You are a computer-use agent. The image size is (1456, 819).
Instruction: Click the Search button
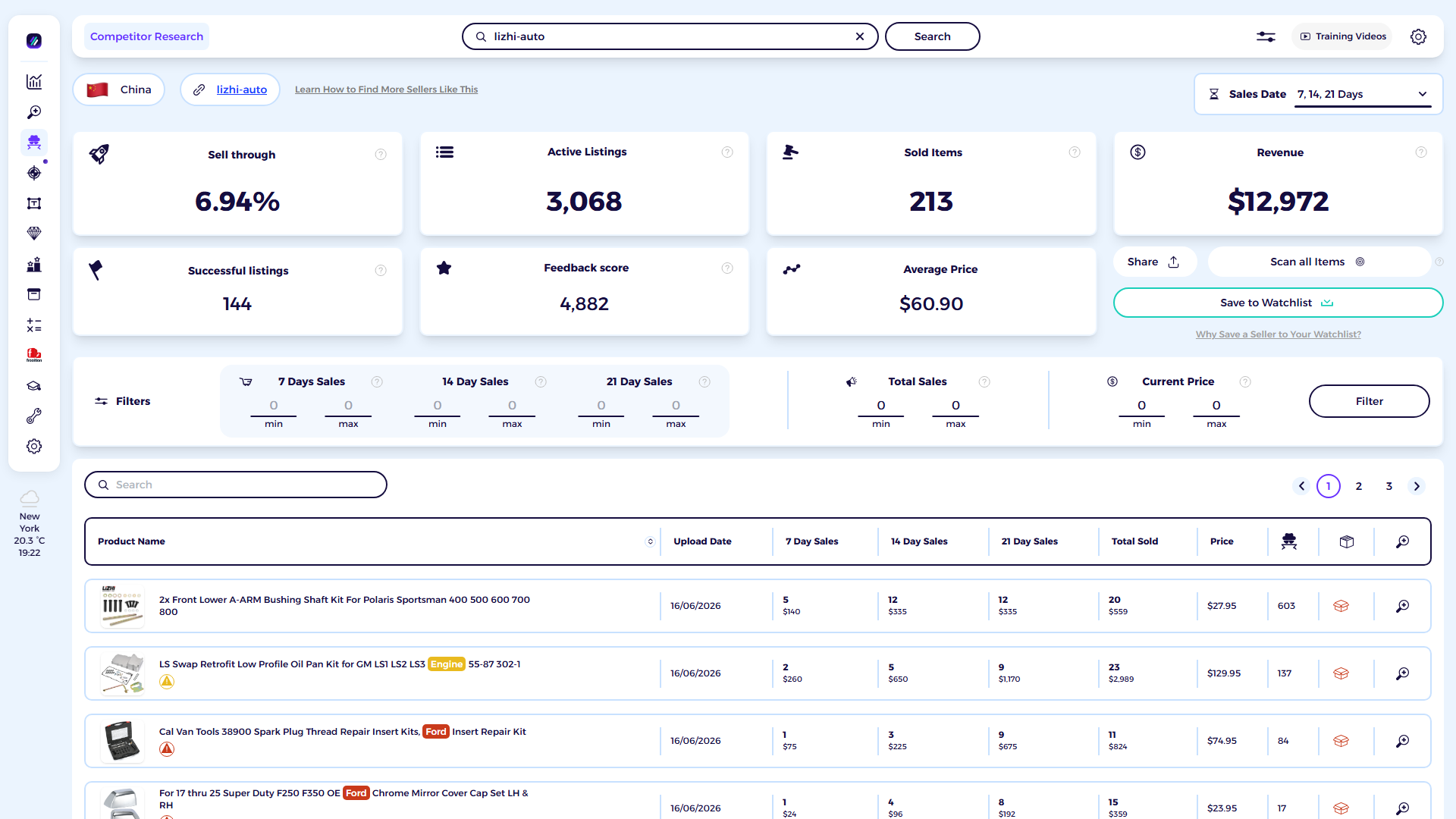coord(932,36)
